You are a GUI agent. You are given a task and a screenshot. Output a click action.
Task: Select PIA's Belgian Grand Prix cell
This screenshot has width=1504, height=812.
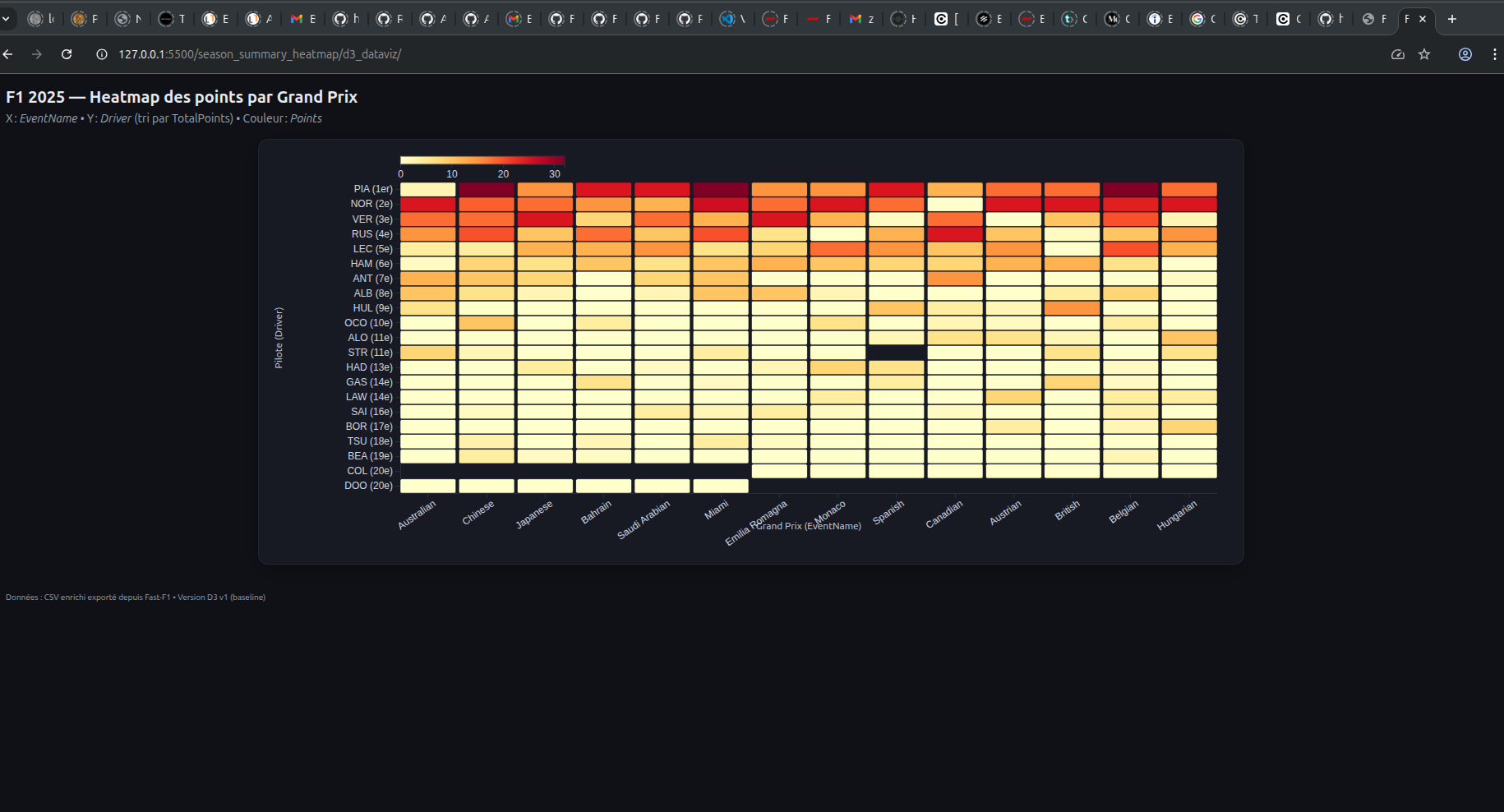click(1131, 189)
